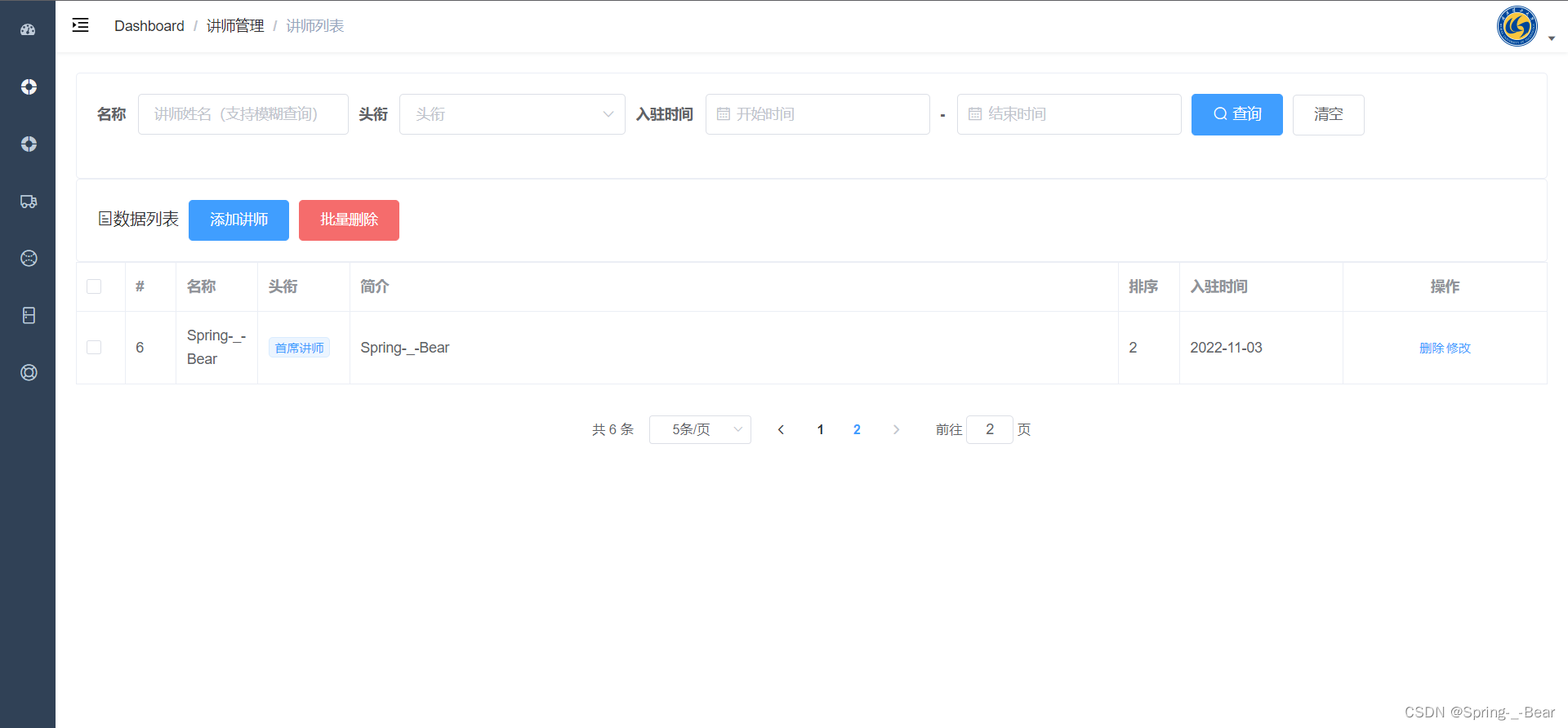Open the lifebuoy ring icon at sidebar bottom
1568x728 pixels.
tap(29, 372)
